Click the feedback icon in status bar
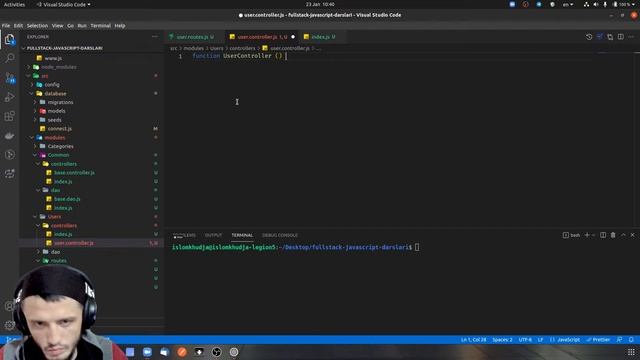The width and height of the screenshot is (640, 360). tap(620, 340)
